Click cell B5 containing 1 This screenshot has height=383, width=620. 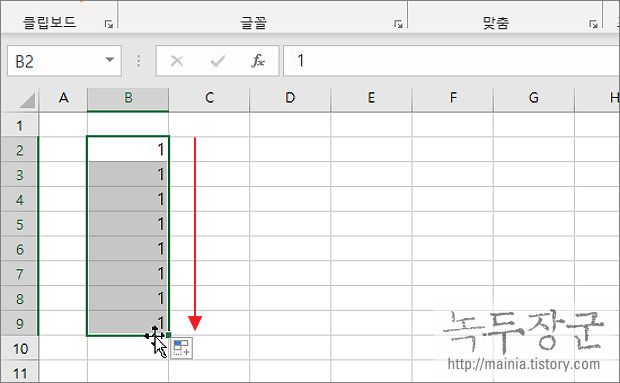point(128,224)
